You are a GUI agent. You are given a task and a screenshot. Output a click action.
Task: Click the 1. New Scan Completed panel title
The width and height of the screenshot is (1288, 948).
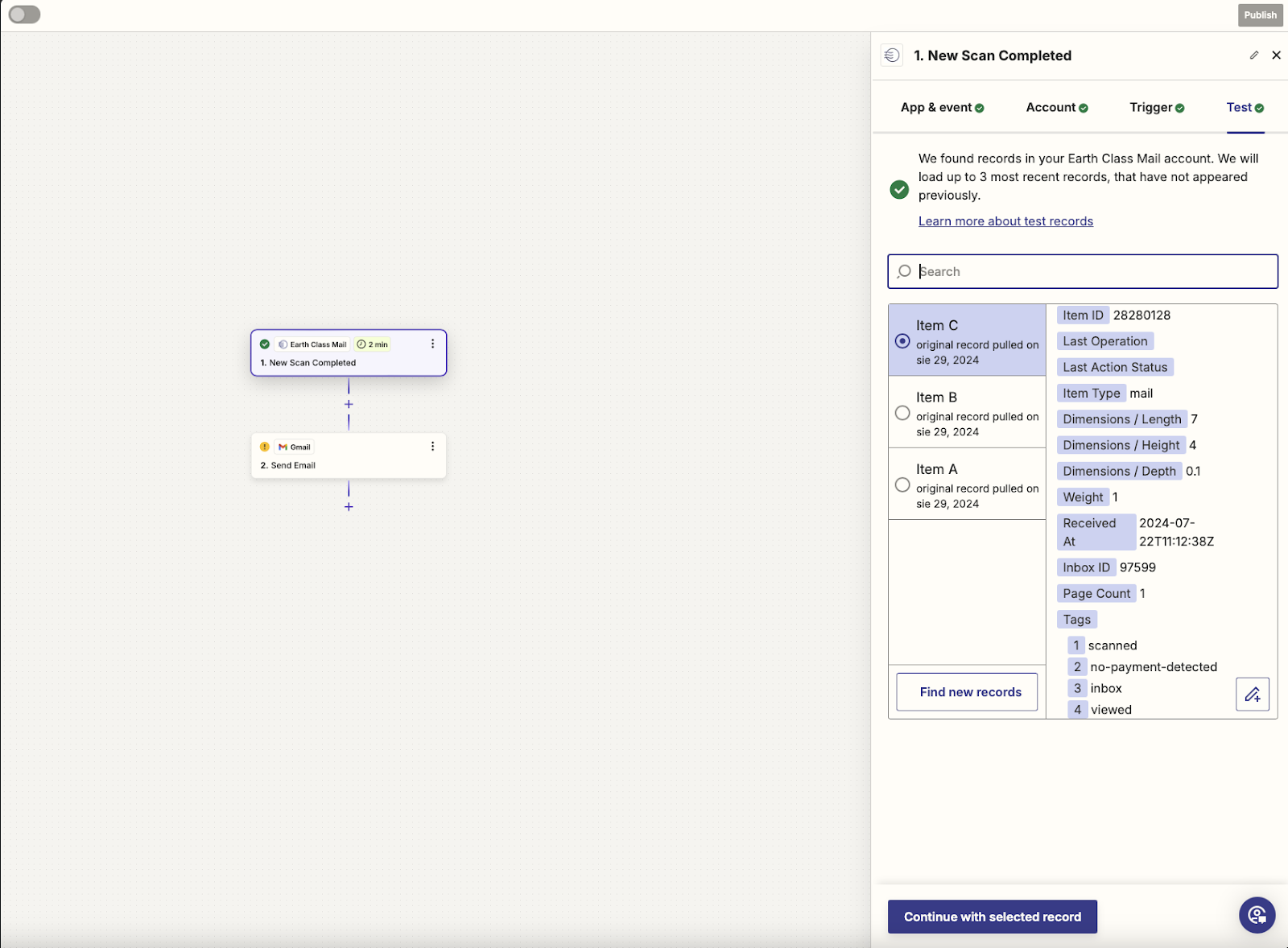pos(993,56)
